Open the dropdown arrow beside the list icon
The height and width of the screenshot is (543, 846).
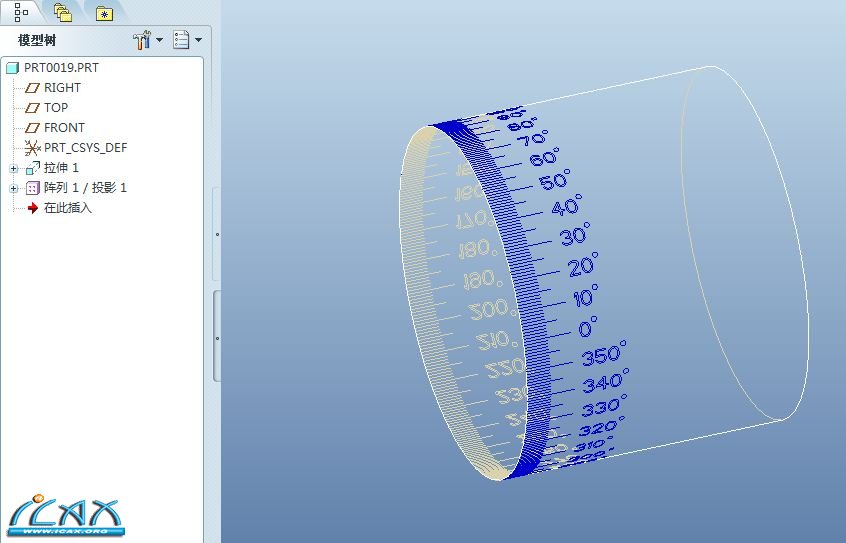198,40
